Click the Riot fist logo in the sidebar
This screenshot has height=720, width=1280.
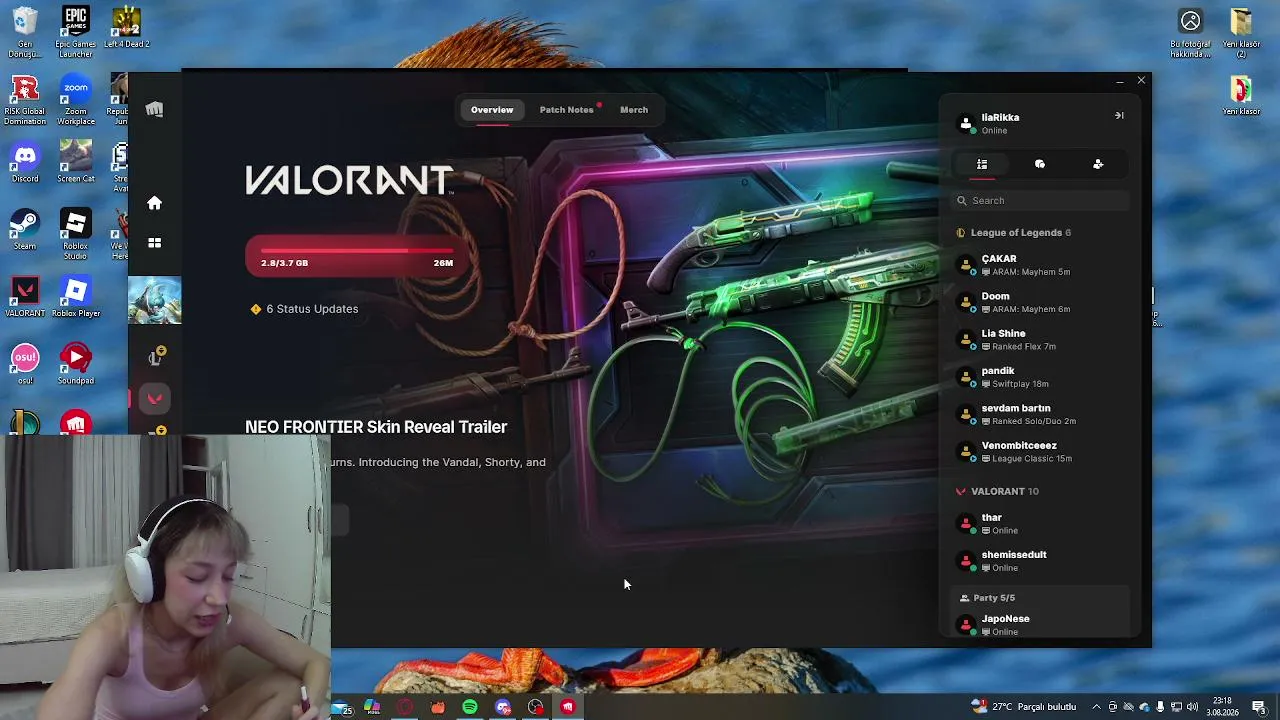(154, 109)
